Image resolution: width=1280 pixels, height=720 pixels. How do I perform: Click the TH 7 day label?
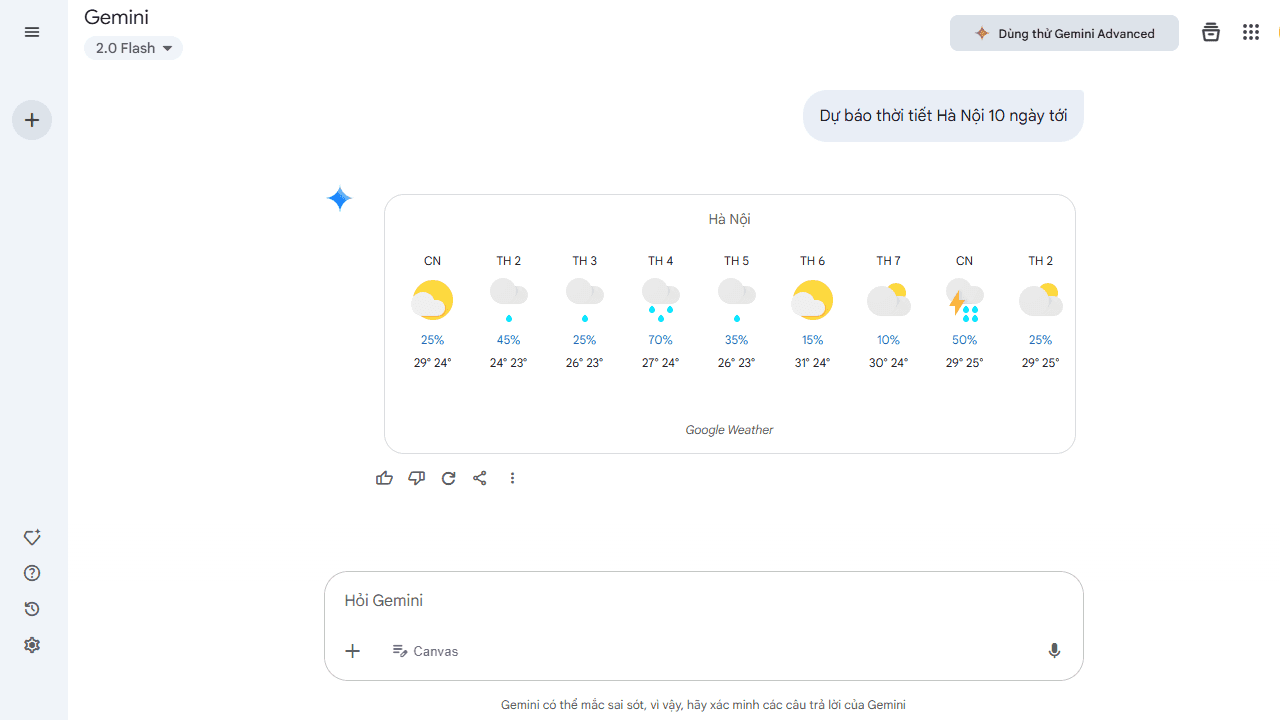pyautogui.click(x=889, y=261)
